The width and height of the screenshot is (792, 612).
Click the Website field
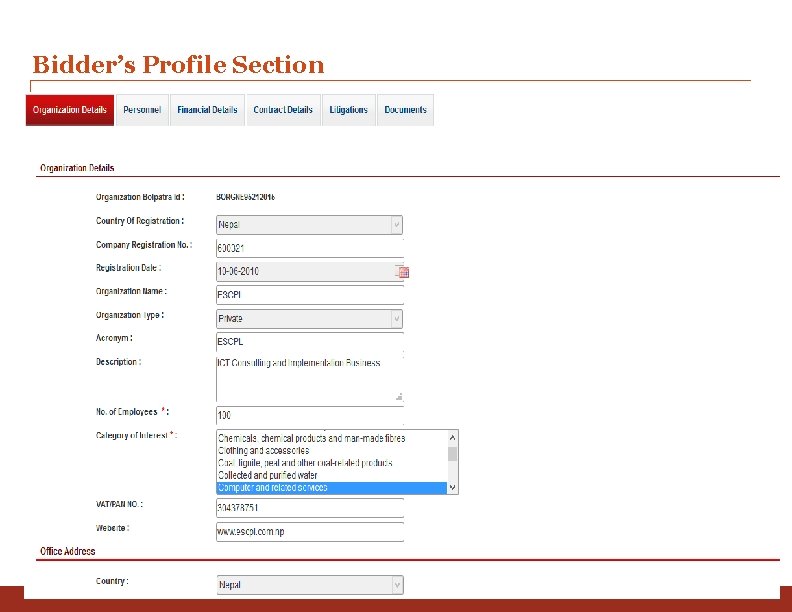point(310,532)
